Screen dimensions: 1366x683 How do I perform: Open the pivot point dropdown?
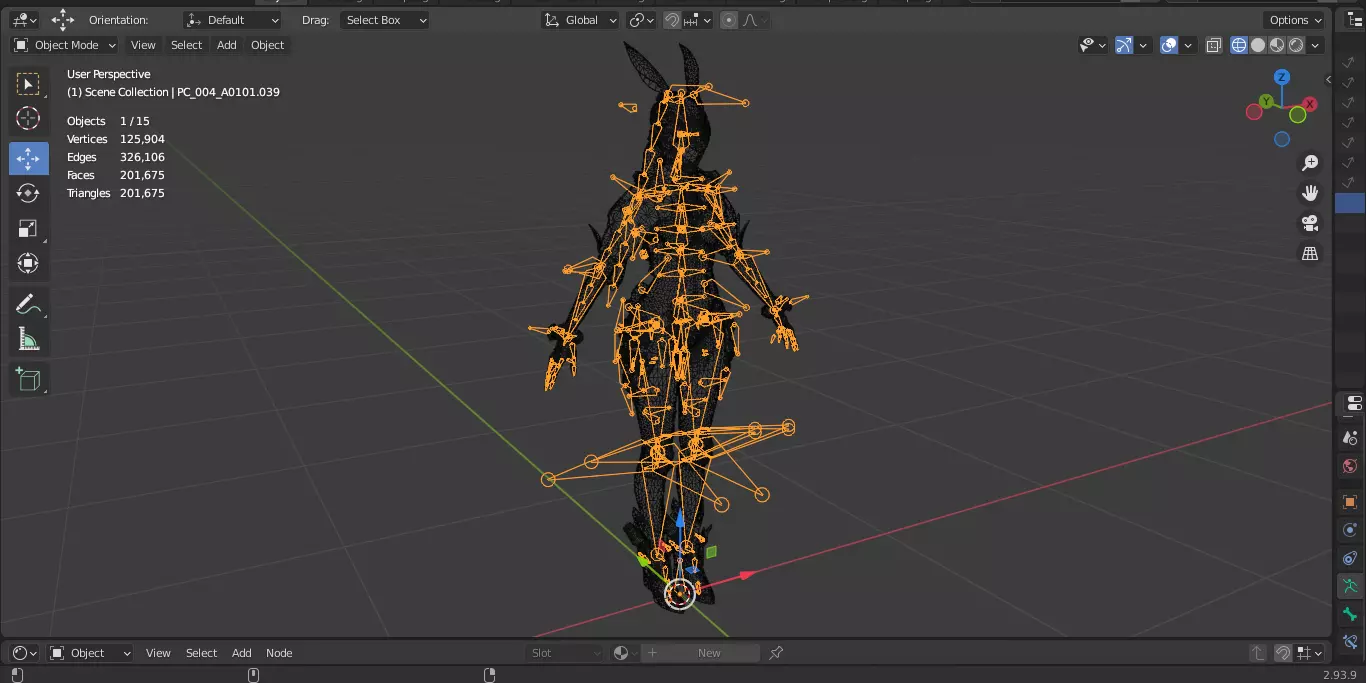point(641,20)
